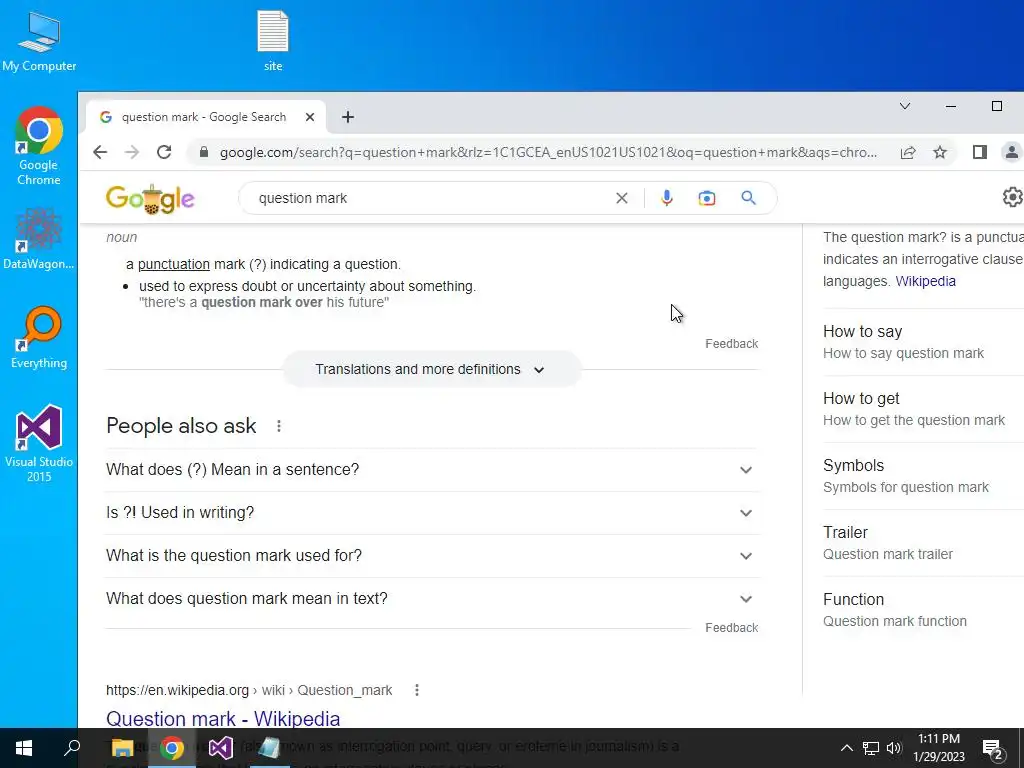Submit search with magnifier icon
The image size is (1024, 768).
pos(748,198)
